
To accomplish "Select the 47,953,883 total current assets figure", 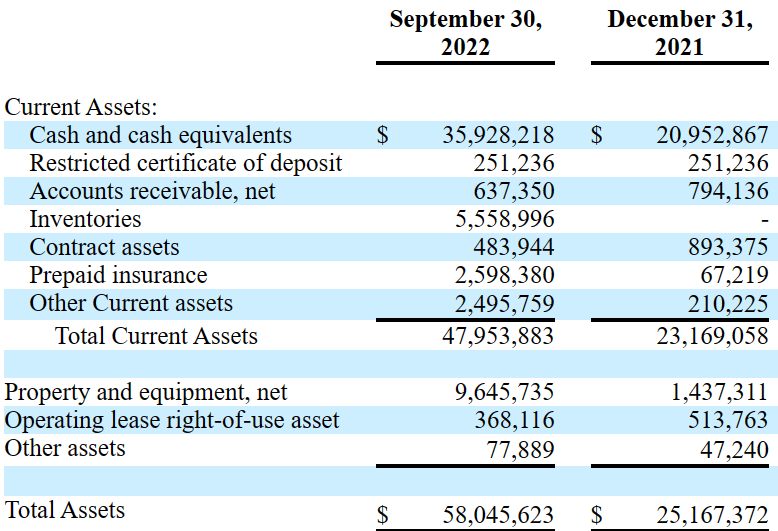I will point(498,336).
